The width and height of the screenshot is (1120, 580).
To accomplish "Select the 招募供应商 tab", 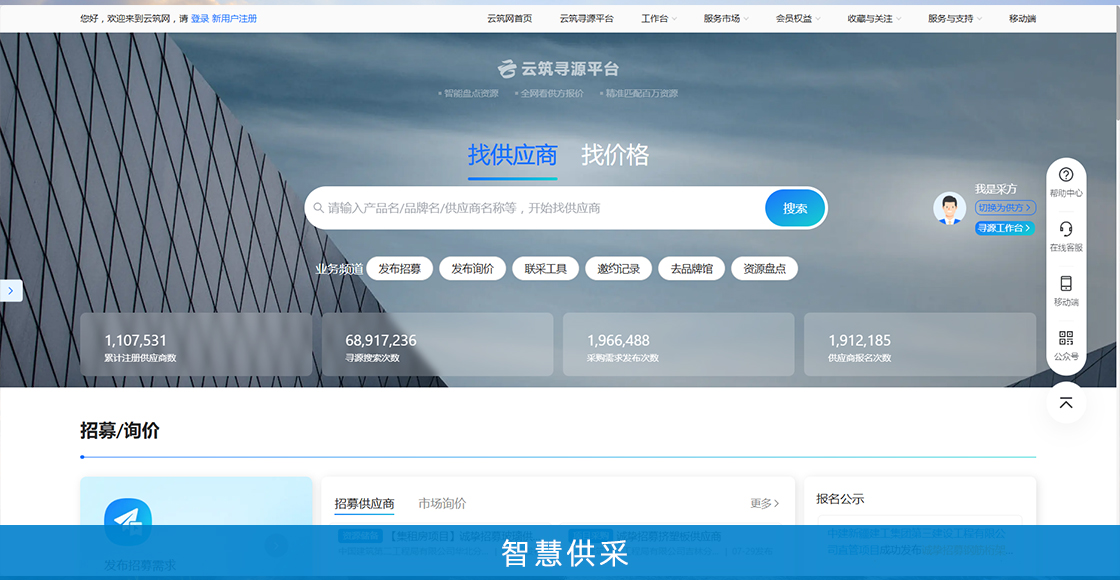I will click(x=364, y=504).
